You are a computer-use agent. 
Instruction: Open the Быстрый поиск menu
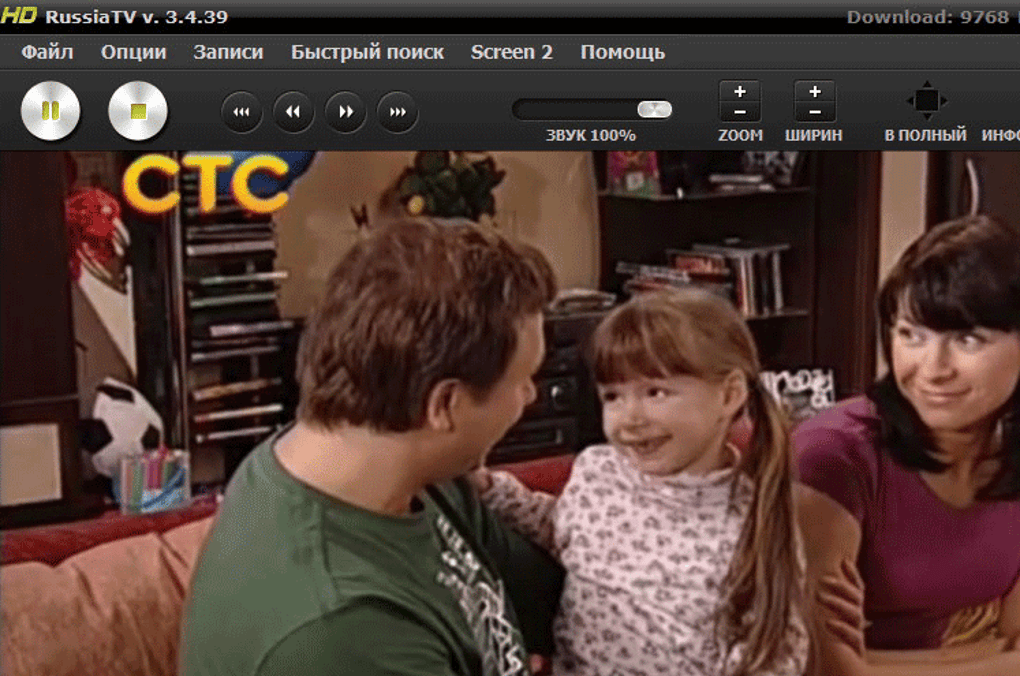[368, 52]
